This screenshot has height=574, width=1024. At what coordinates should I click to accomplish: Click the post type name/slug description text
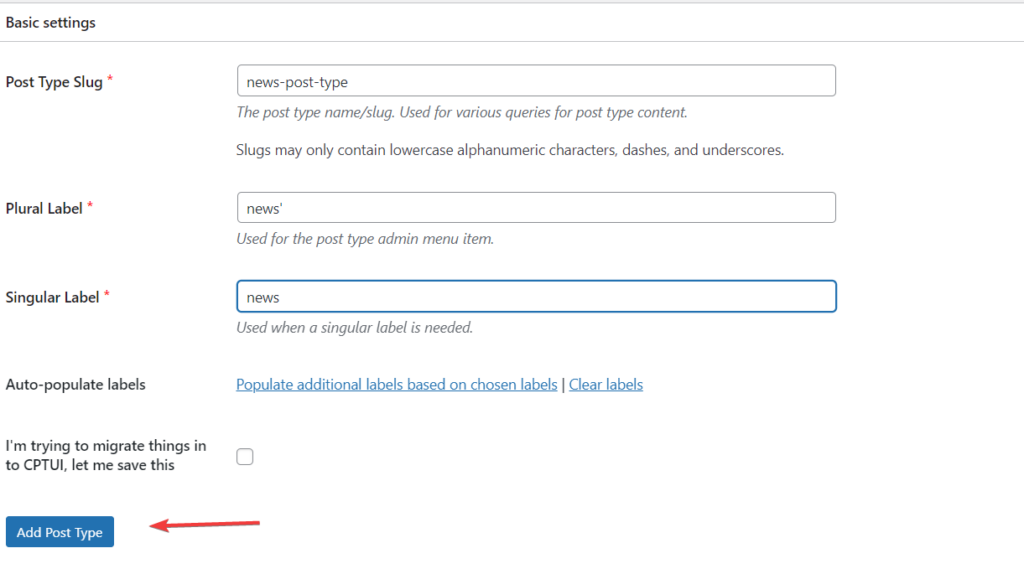461,113
